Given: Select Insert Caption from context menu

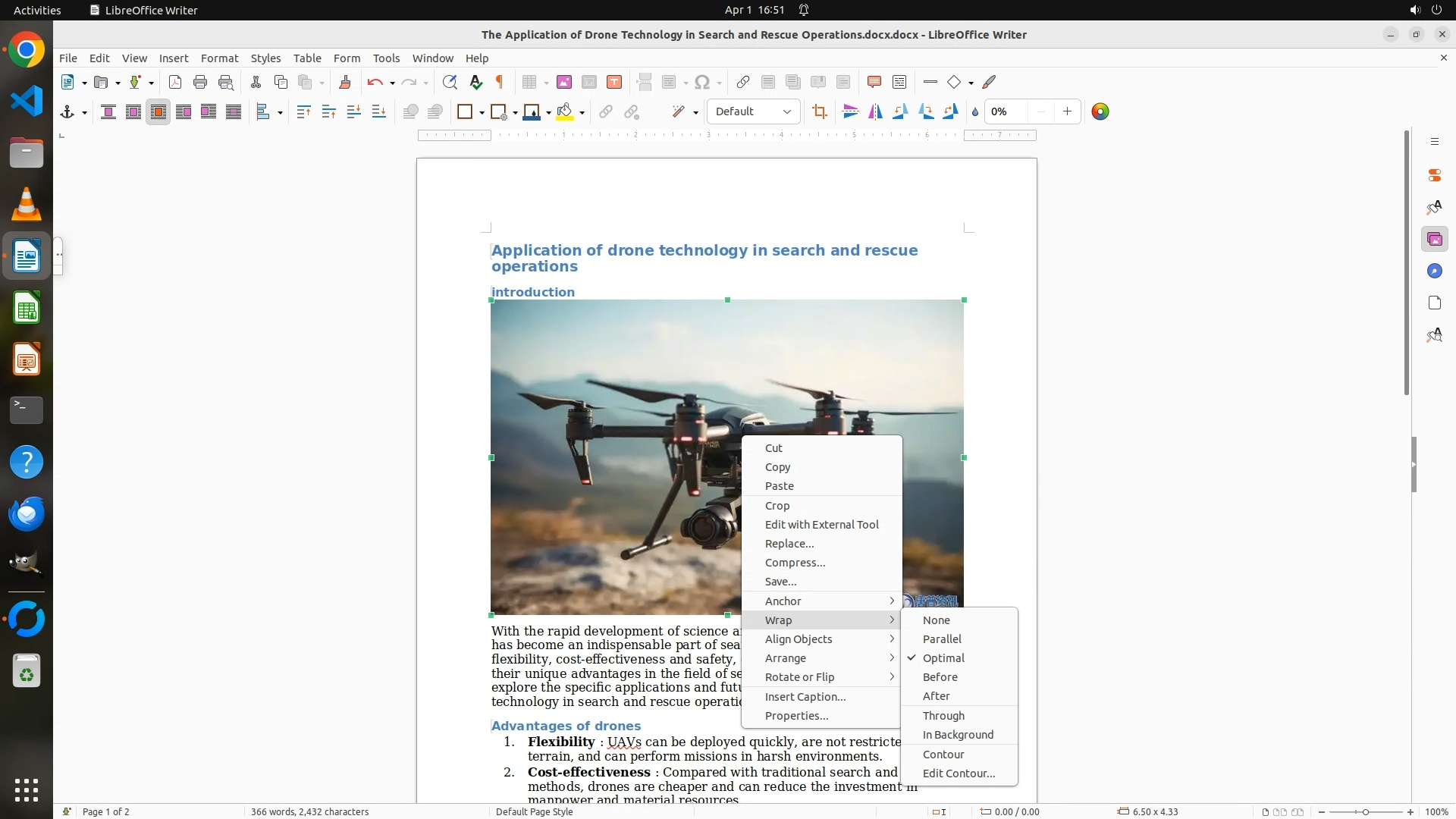Looking at the screenshot, I should click(x=805, y=696).
